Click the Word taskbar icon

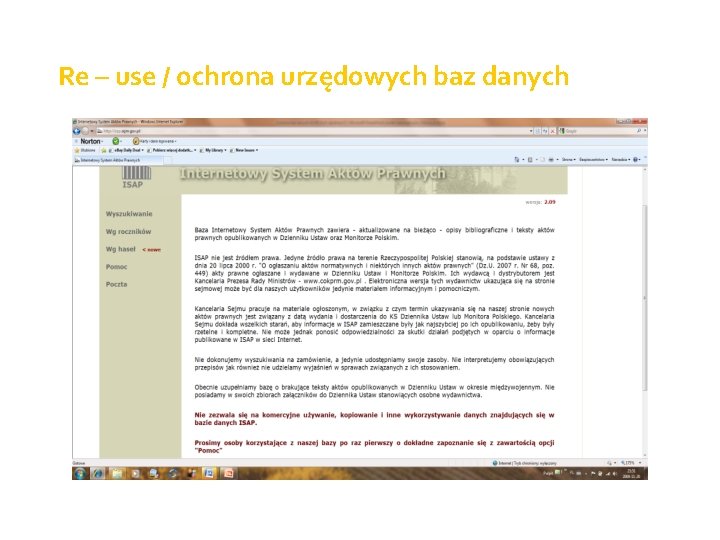pyautogui.click(x=209, y=473)
